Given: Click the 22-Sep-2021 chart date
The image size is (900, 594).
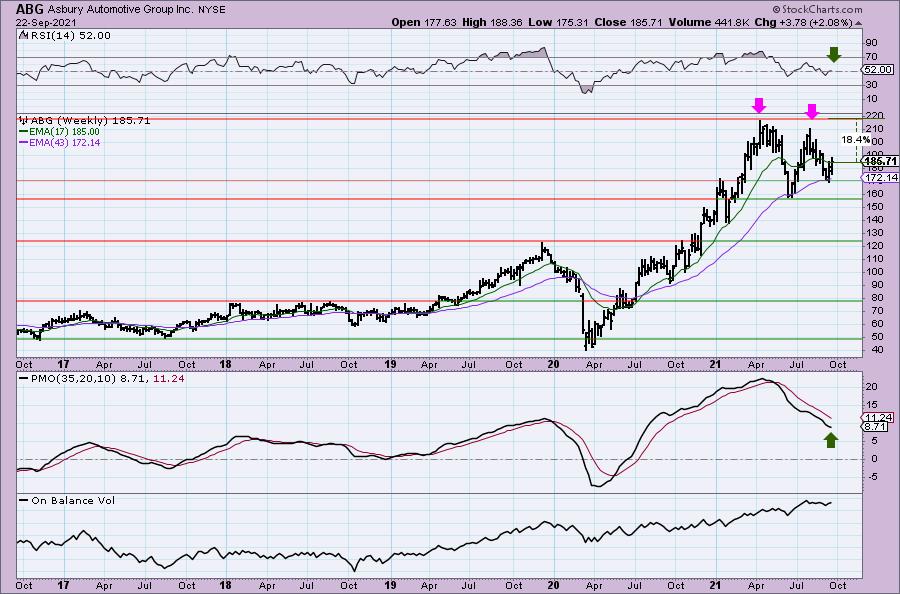Looking at the screenshot, I should [x=44, y=23].
